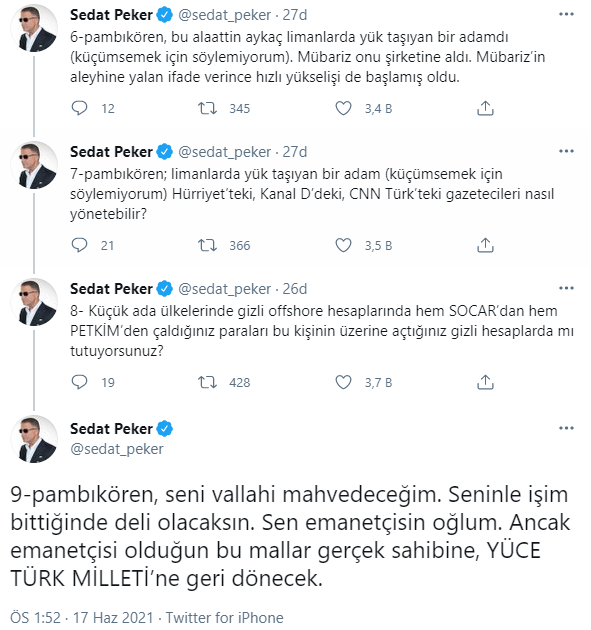Reply to the tweet with 19 comments

[x=79, y=382]
